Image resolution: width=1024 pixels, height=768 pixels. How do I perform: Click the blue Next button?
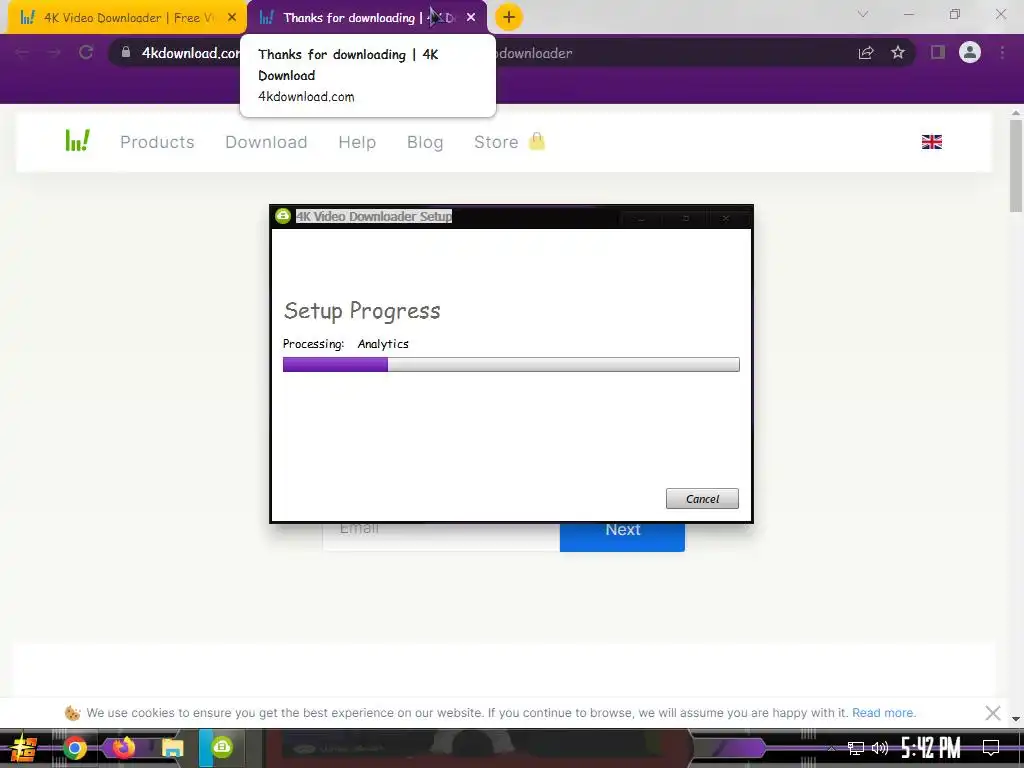[x=622, y=536]
